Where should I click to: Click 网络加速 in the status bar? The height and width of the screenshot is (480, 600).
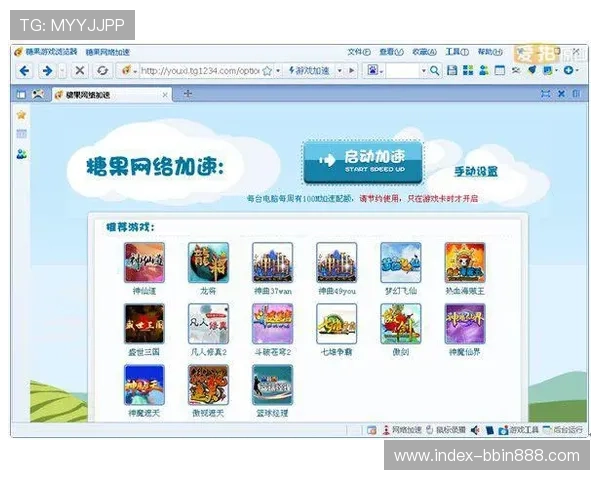(403, 430)
